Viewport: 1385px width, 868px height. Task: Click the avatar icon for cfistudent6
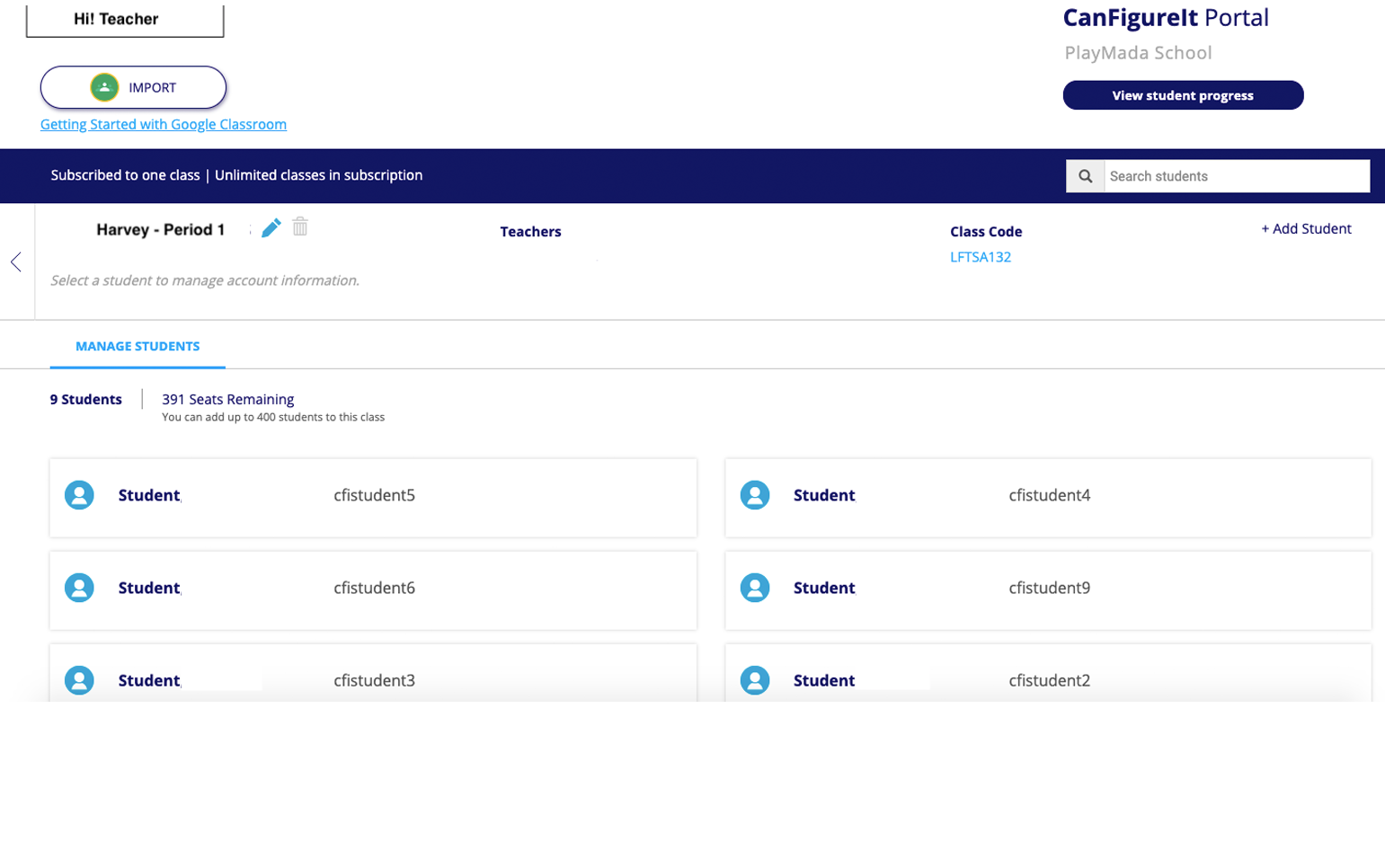click(79, 588)
